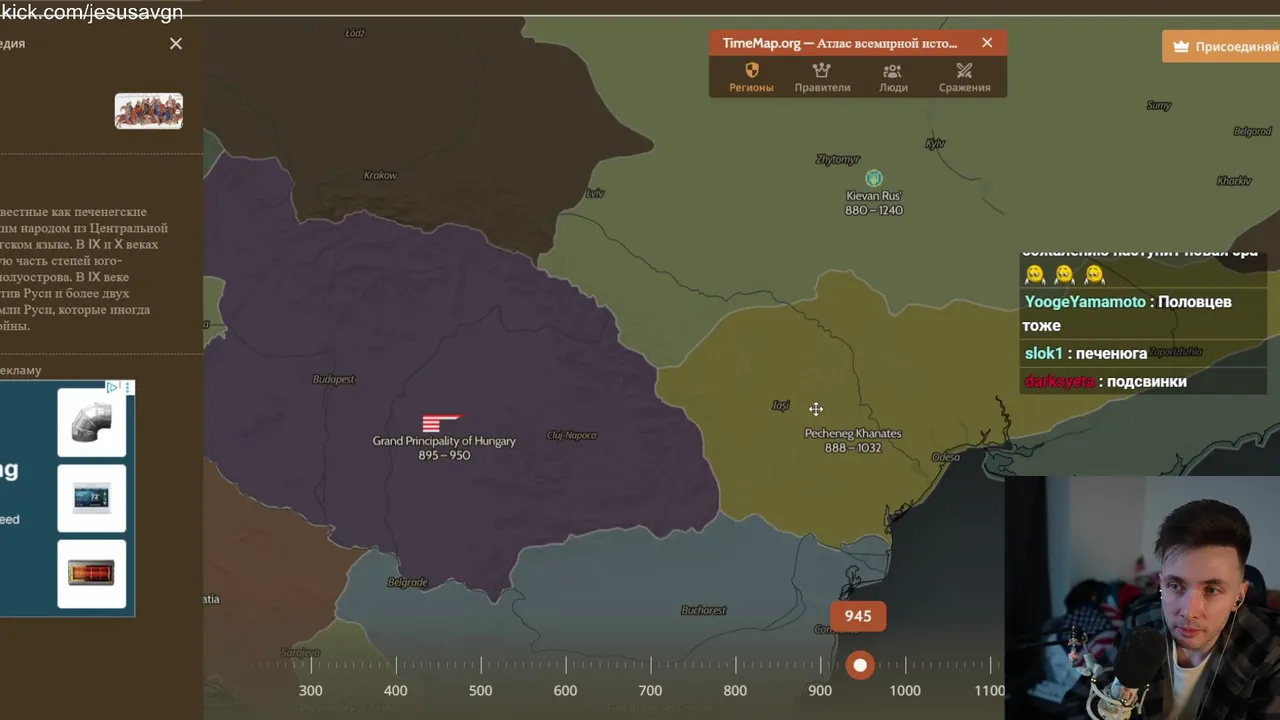Viewport: 1280px width, 720px height.
Task: Click the Kharkiv city label
Action: point(1234,181)
